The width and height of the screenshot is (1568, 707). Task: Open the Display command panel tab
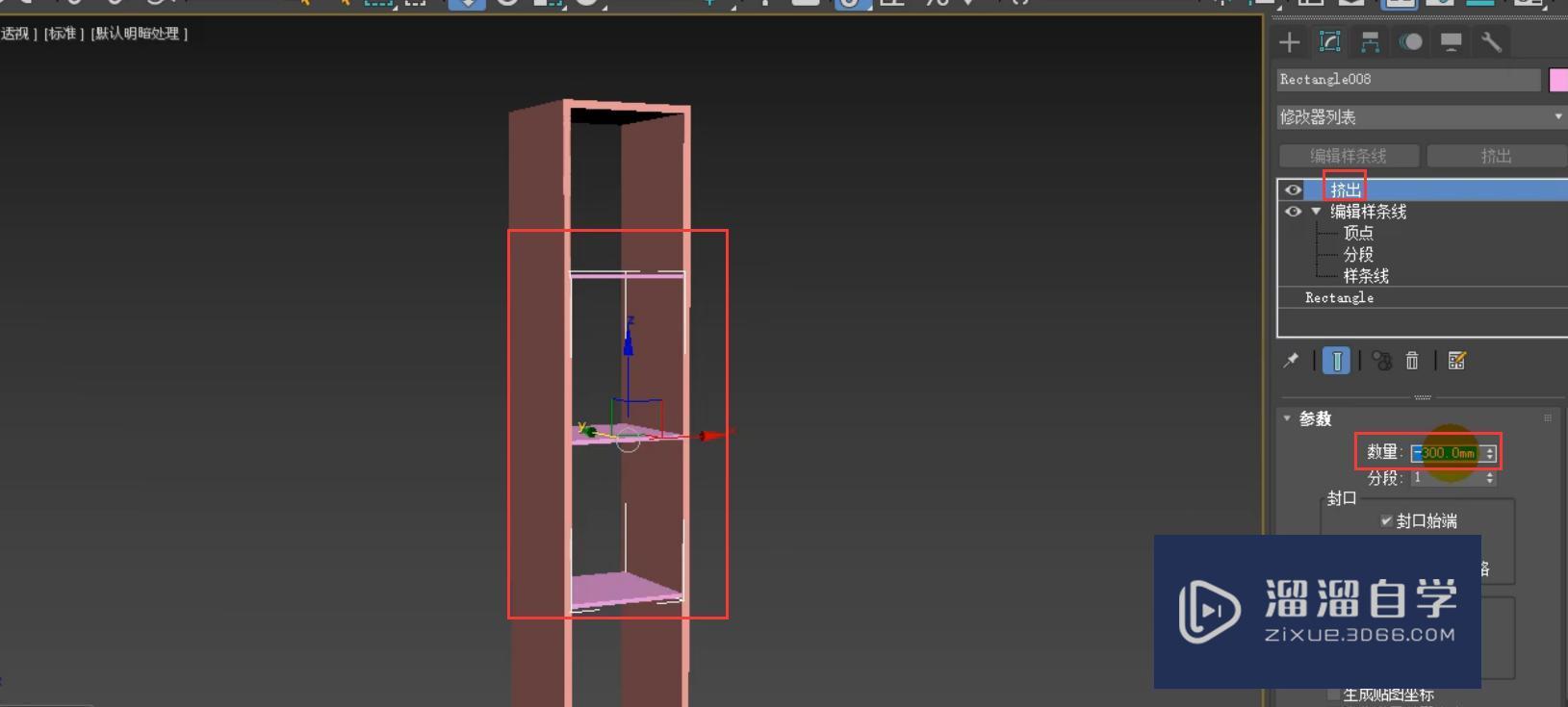pyautogui.click(x=1451, y=42)
